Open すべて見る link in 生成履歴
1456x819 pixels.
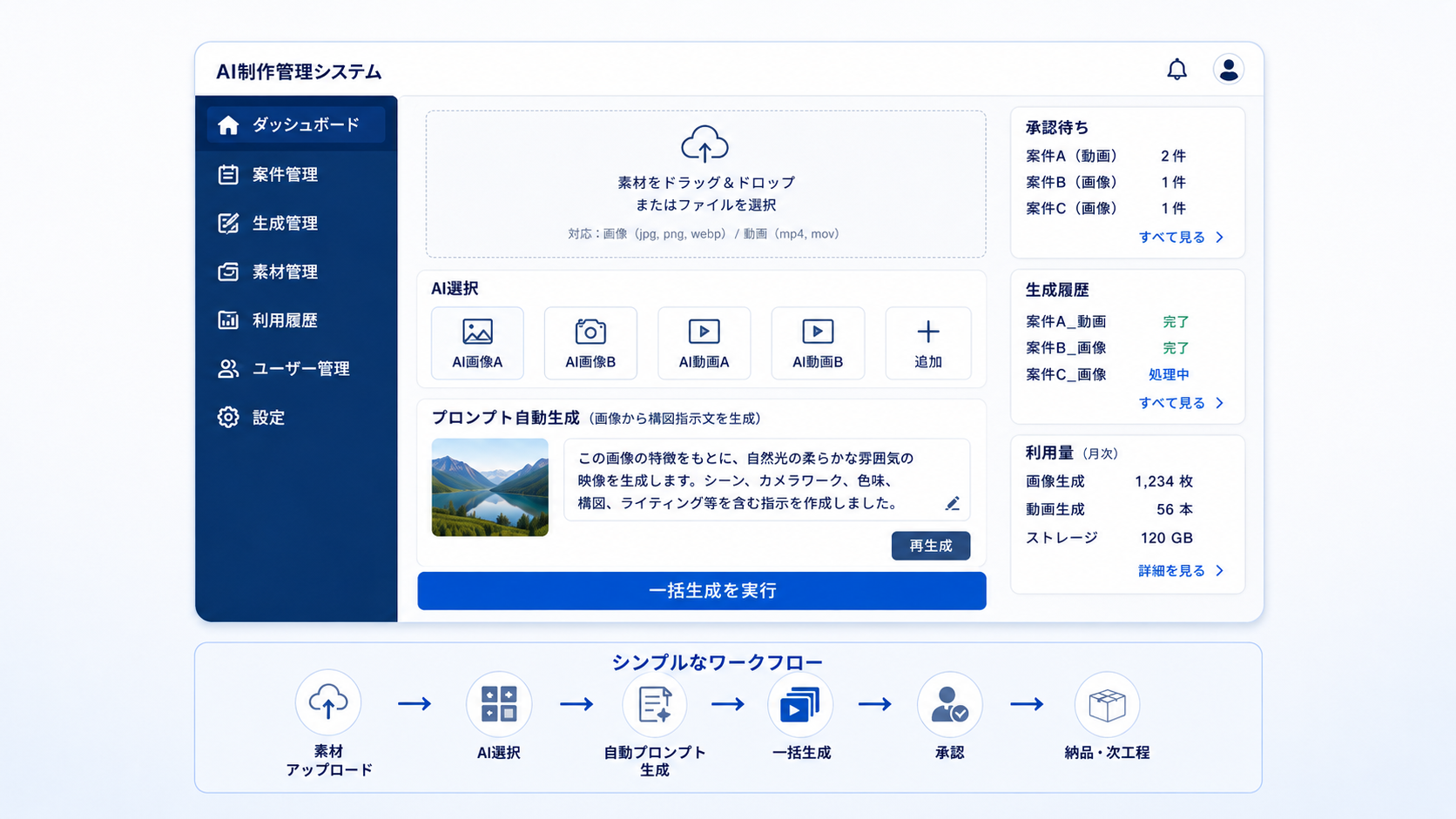(x=1172, y=403)
